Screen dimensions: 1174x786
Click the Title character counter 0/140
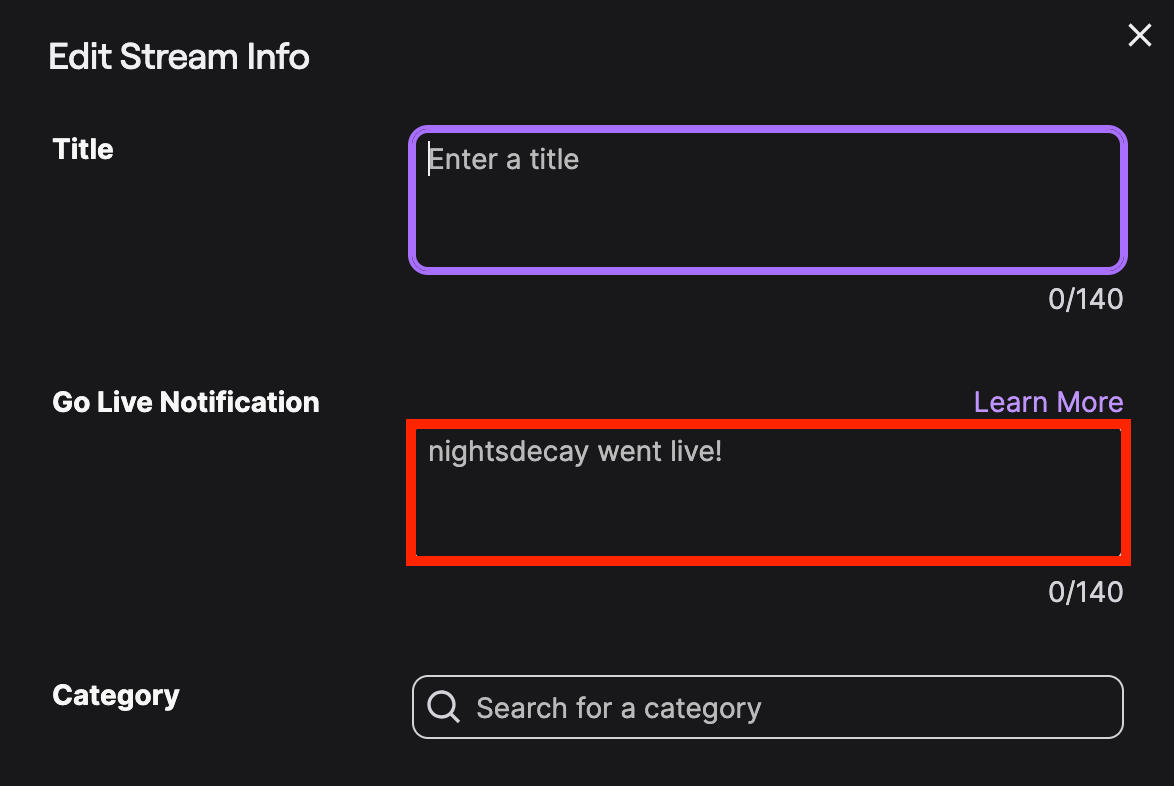(x=1085, y=299)
